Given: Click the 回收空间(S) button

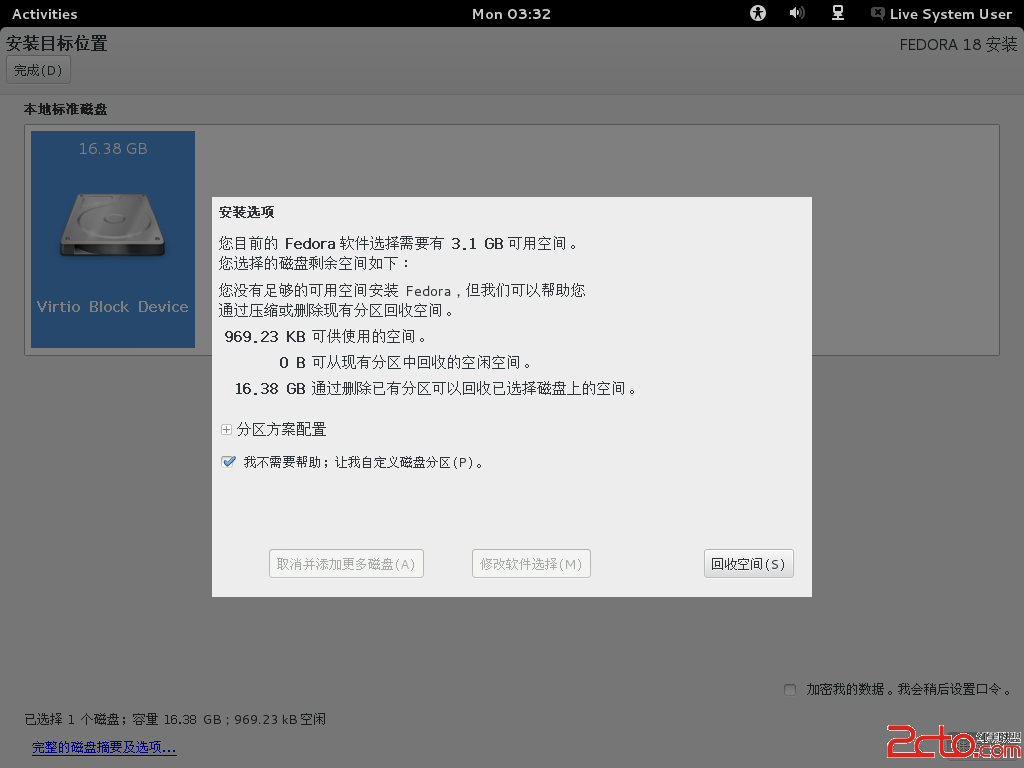Looking at the screenshot, I should [x=748, y=564].
